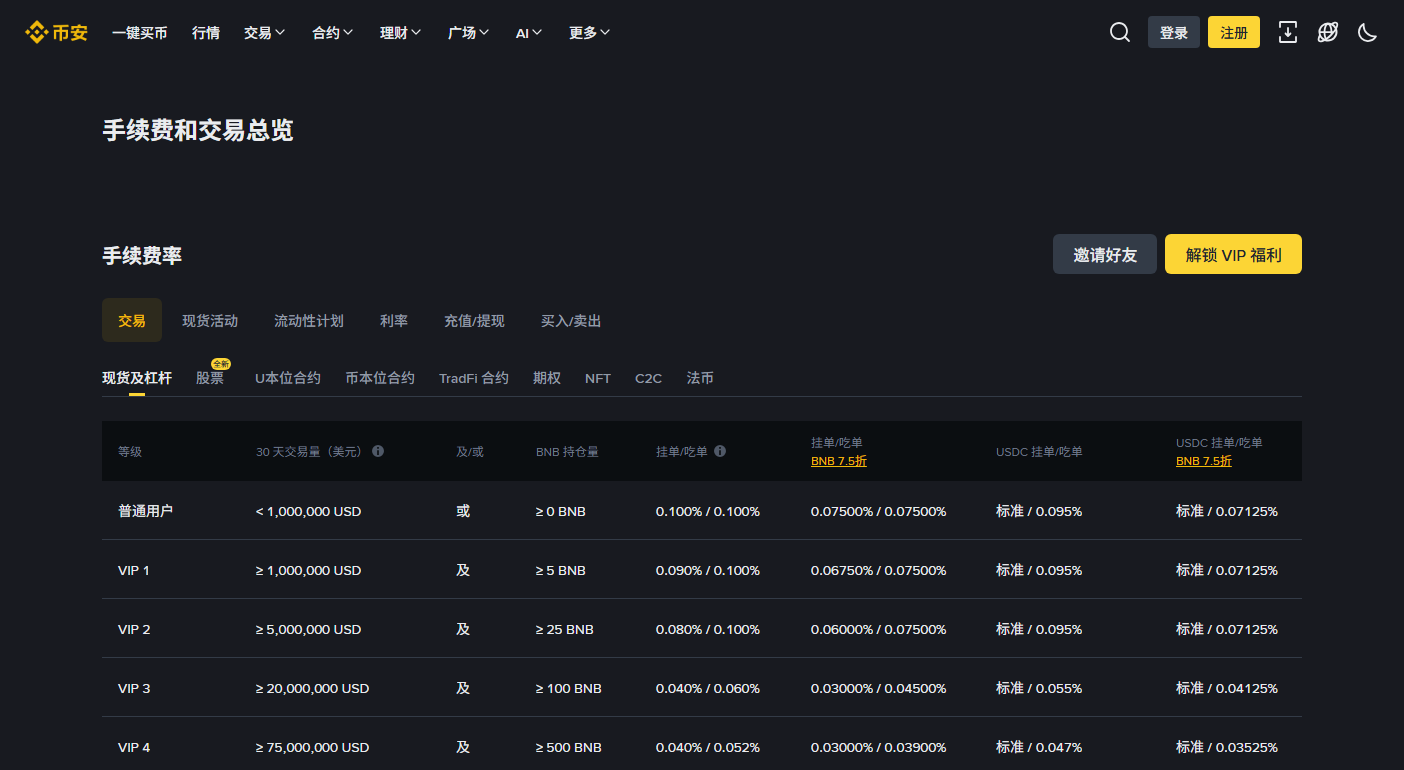This screenshot has height=770, width=1404.
Task: Expand the 更多 navigation dropdown
Action: click(x=590, y=33)
